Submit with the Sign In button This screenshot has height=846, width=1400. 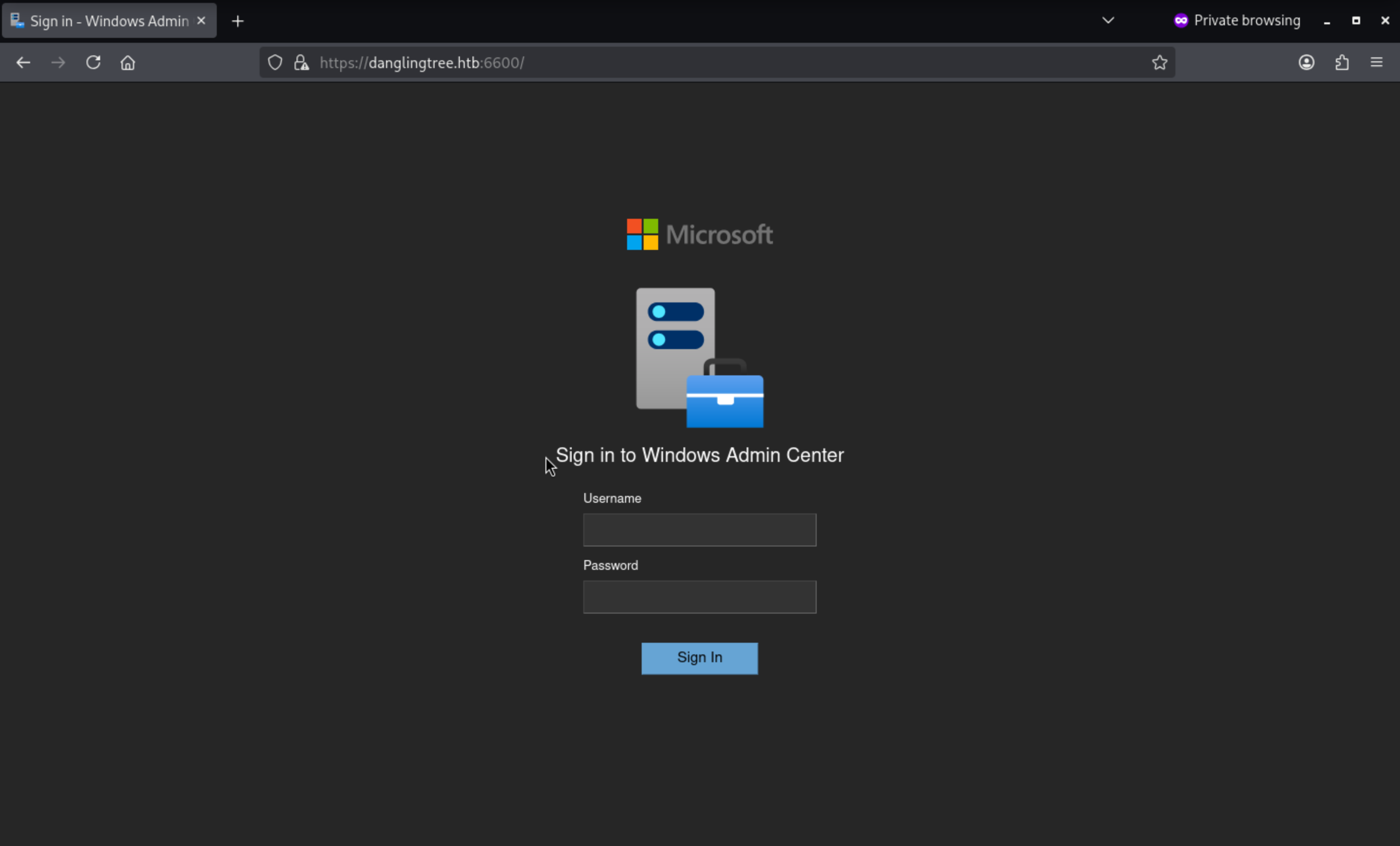pyautogui.click(x=700, y=658)
